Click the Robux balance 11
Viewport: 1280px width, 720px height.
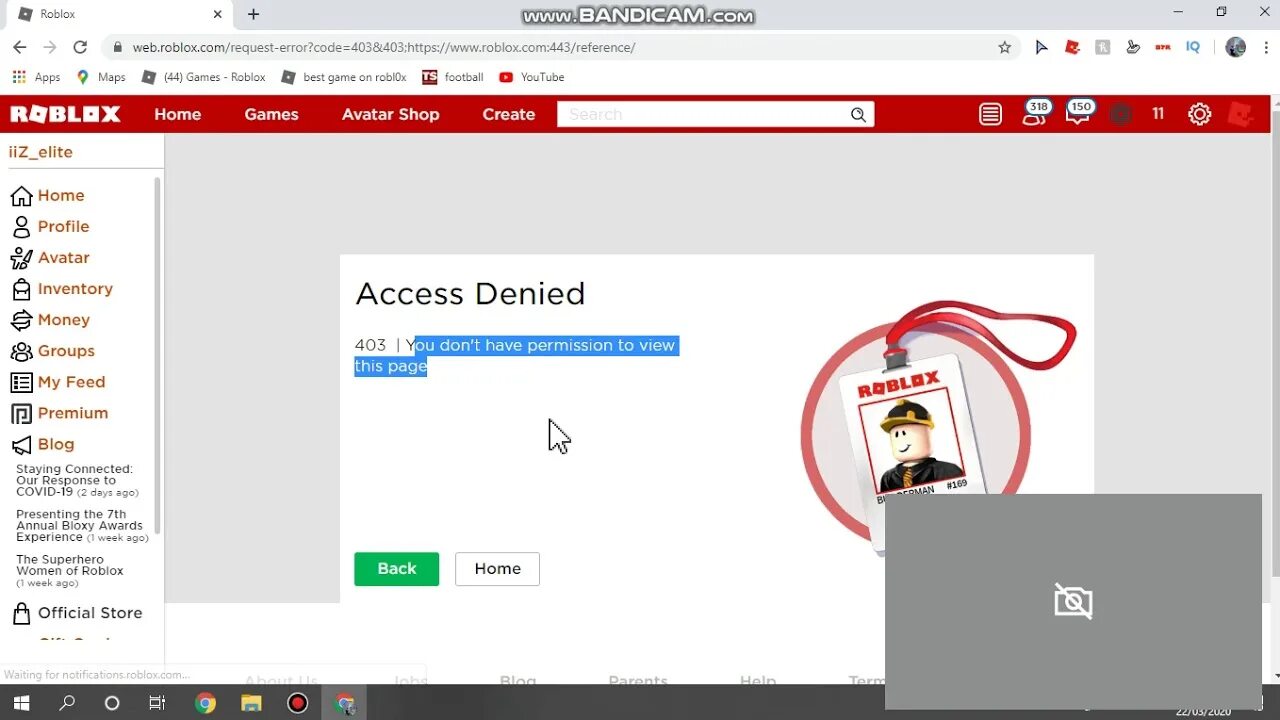point(1158,114)
